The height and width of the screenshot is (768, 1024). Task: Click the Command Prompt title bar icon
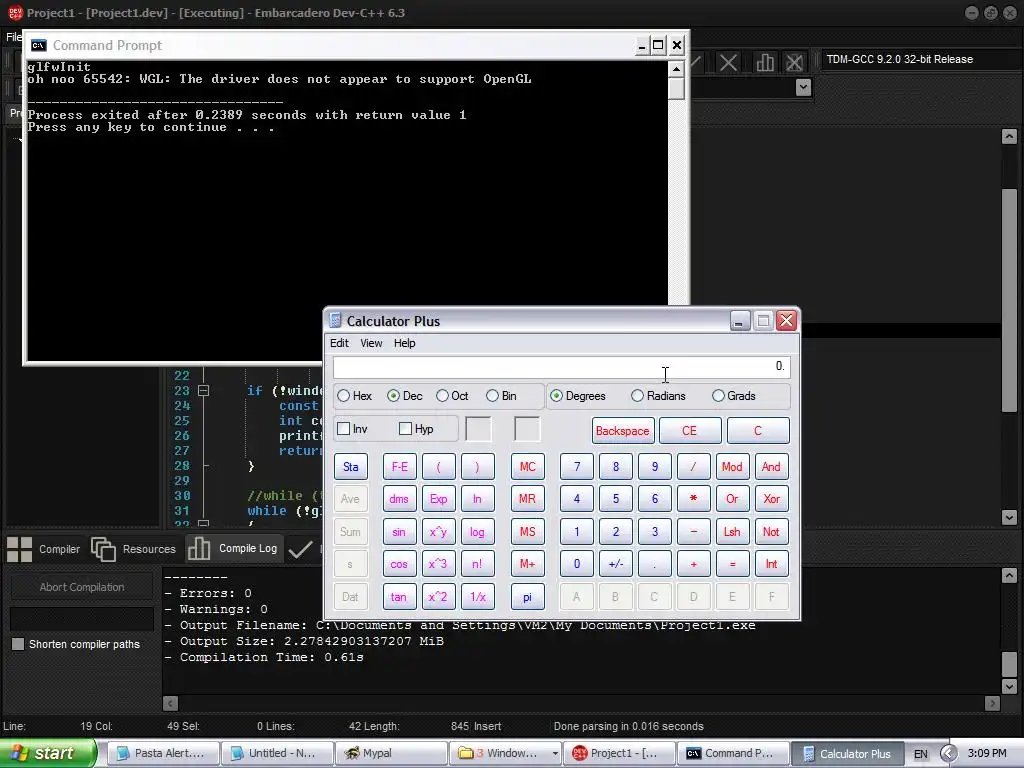click(x=39, y=45)
